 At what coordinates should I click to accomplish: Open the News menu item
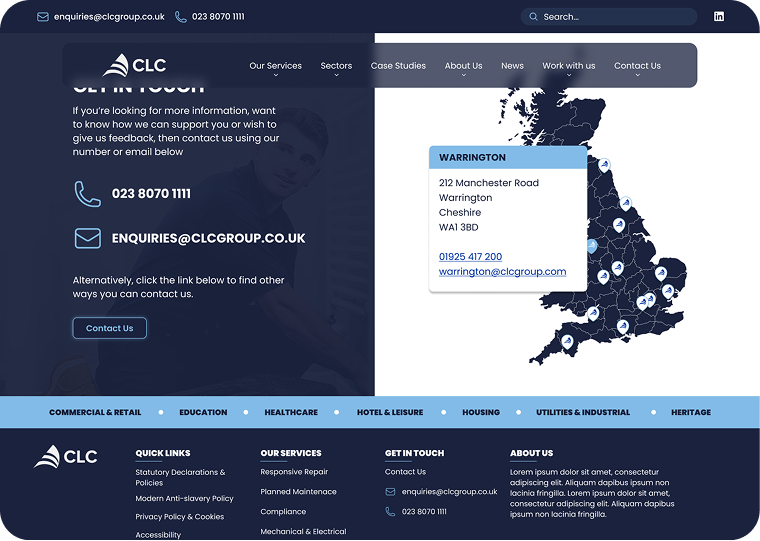(x=512, y=65)
